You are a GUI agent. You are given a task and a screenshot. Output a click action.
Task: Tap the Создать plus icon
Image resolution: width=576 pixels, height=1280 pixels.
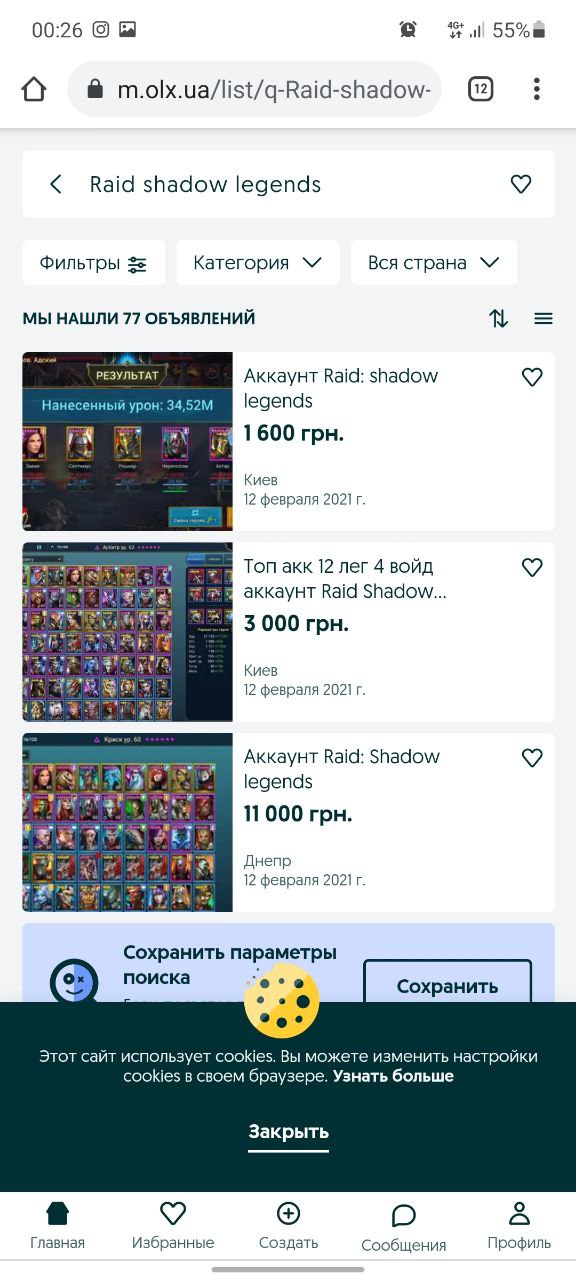coord(288,1214)
